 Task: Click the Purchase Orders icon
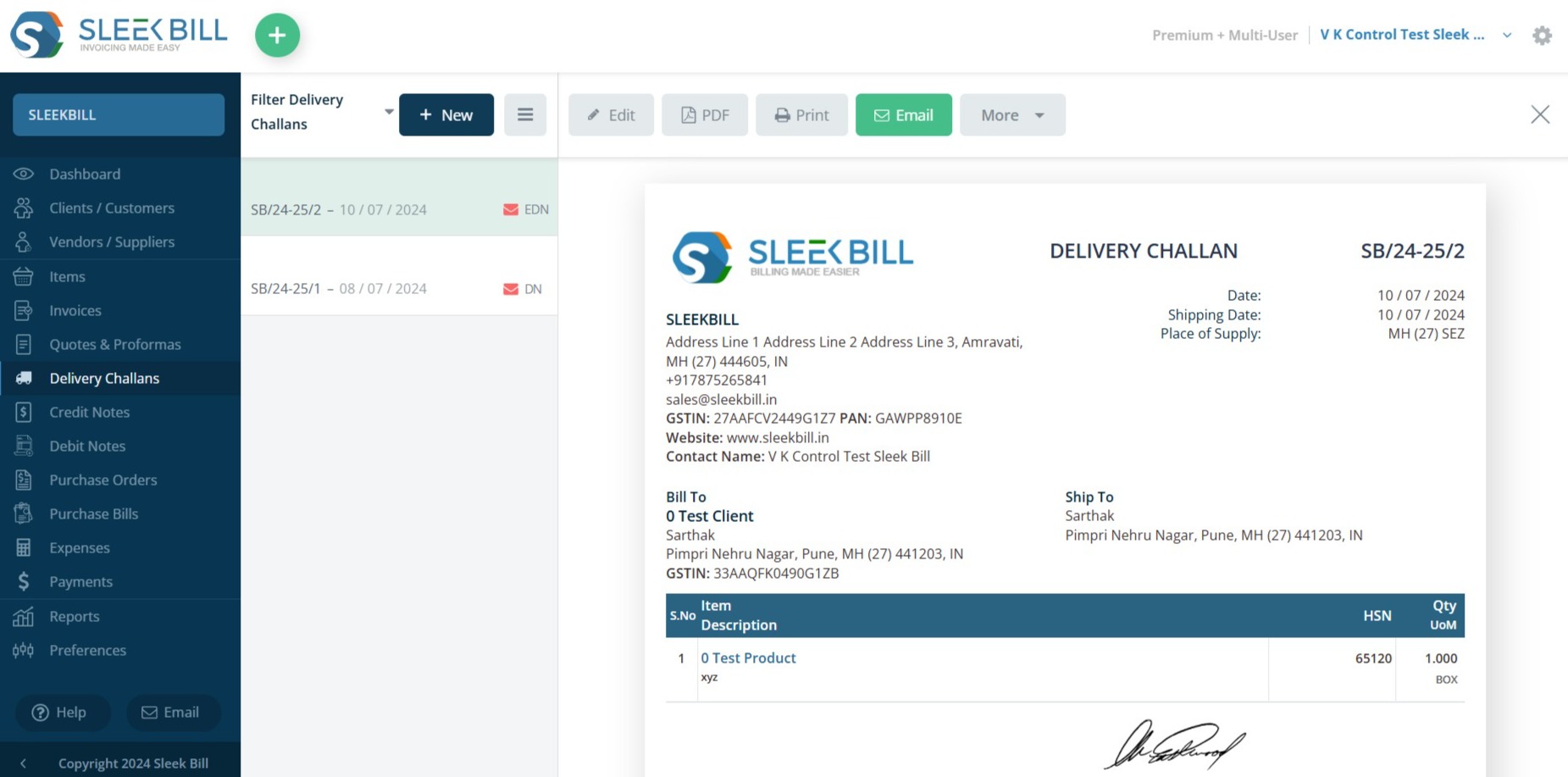point(24,480)
